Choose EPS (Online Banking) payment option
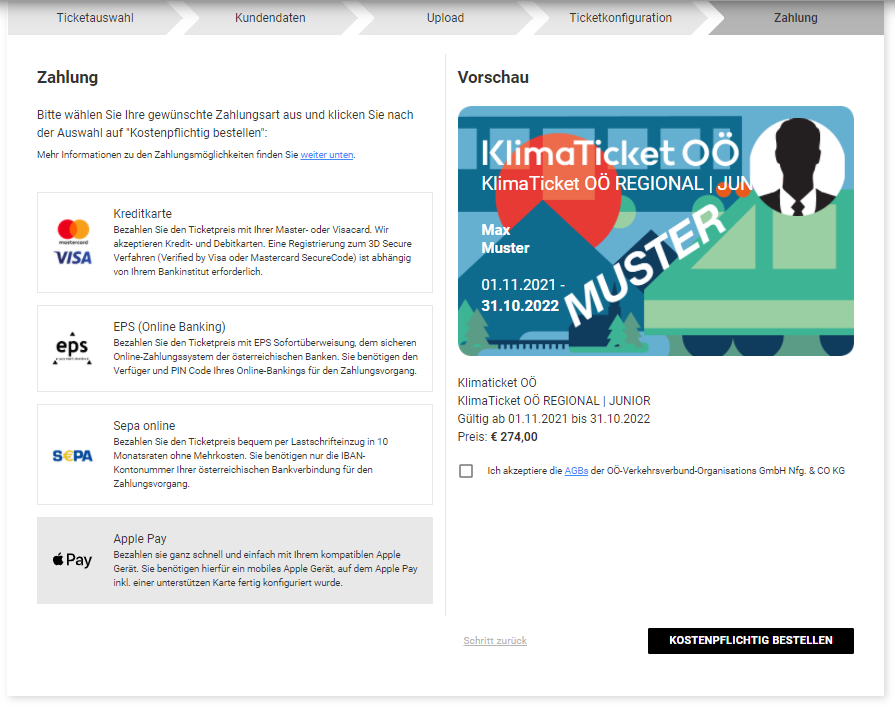The height and width of the screenshot is (708, 895). pyautogui.click(x=235, y=348)
